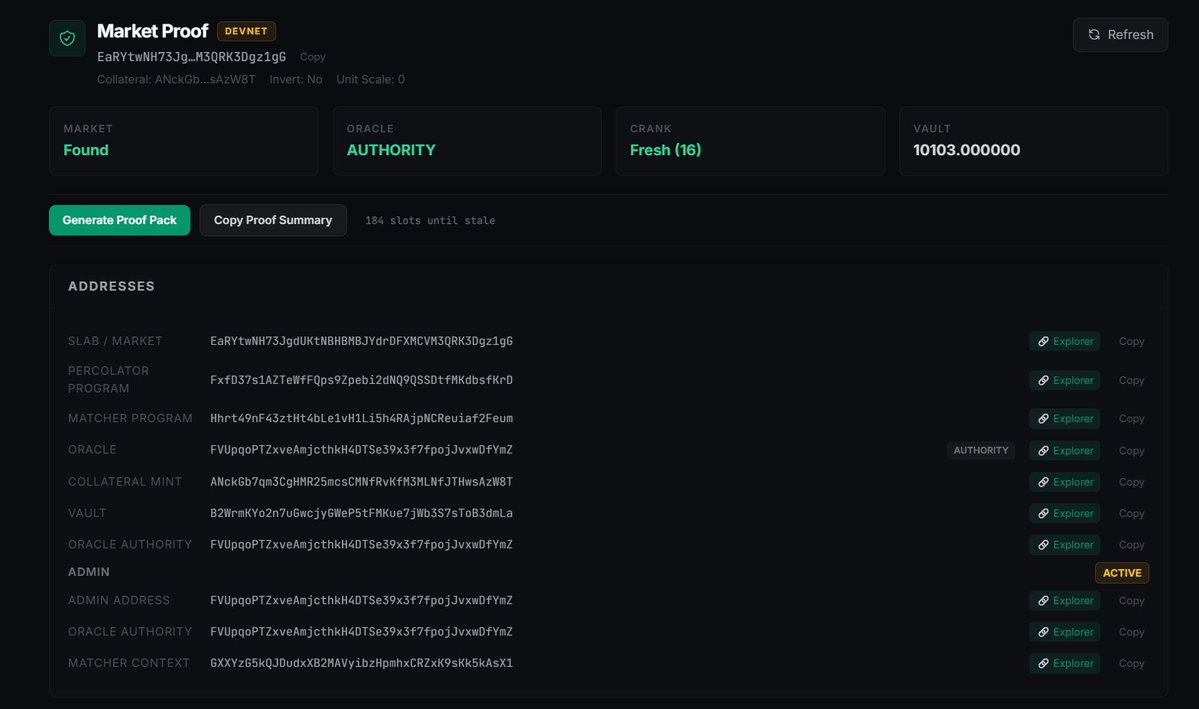
Task: Click Generate Proof Pack
Action: click(x=119, y=220)
